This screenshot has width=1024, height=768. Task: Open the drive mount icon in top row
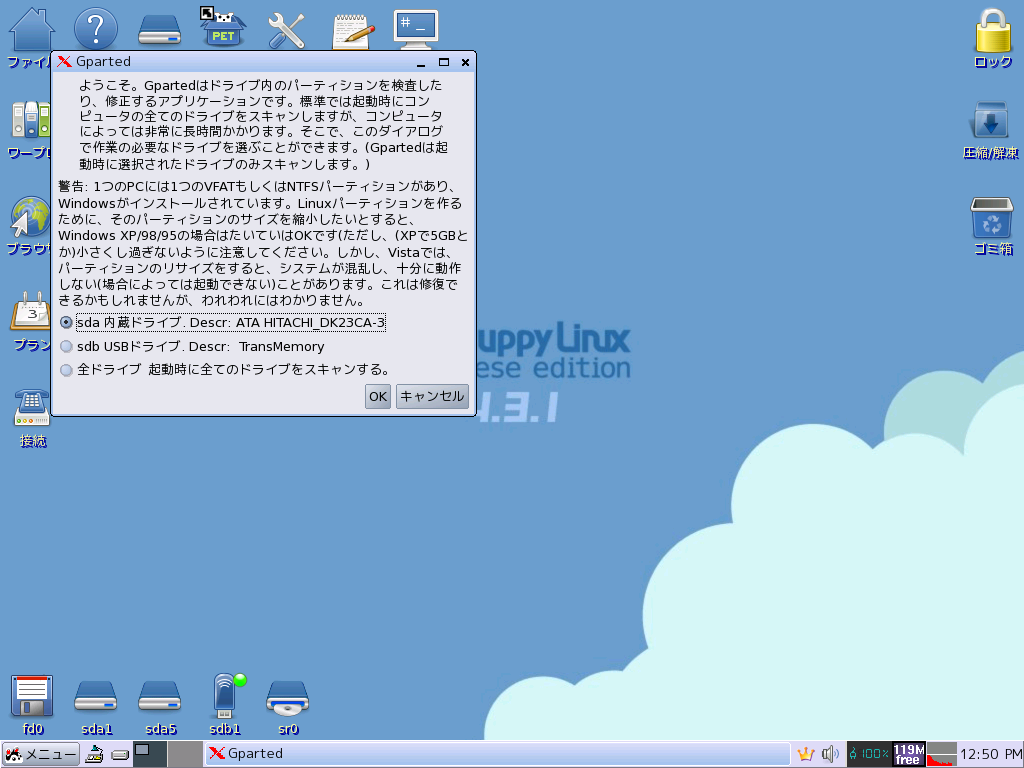[x=159, y=30]
